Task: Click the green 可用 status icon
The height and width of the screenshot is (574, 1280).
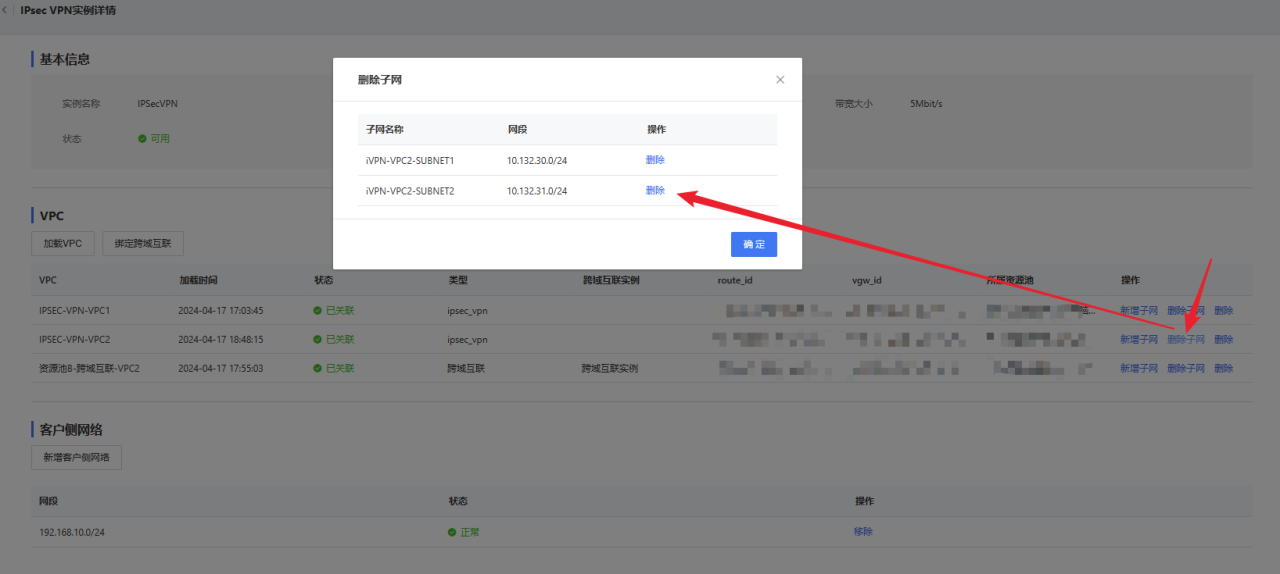Action: tap(142, 139)
